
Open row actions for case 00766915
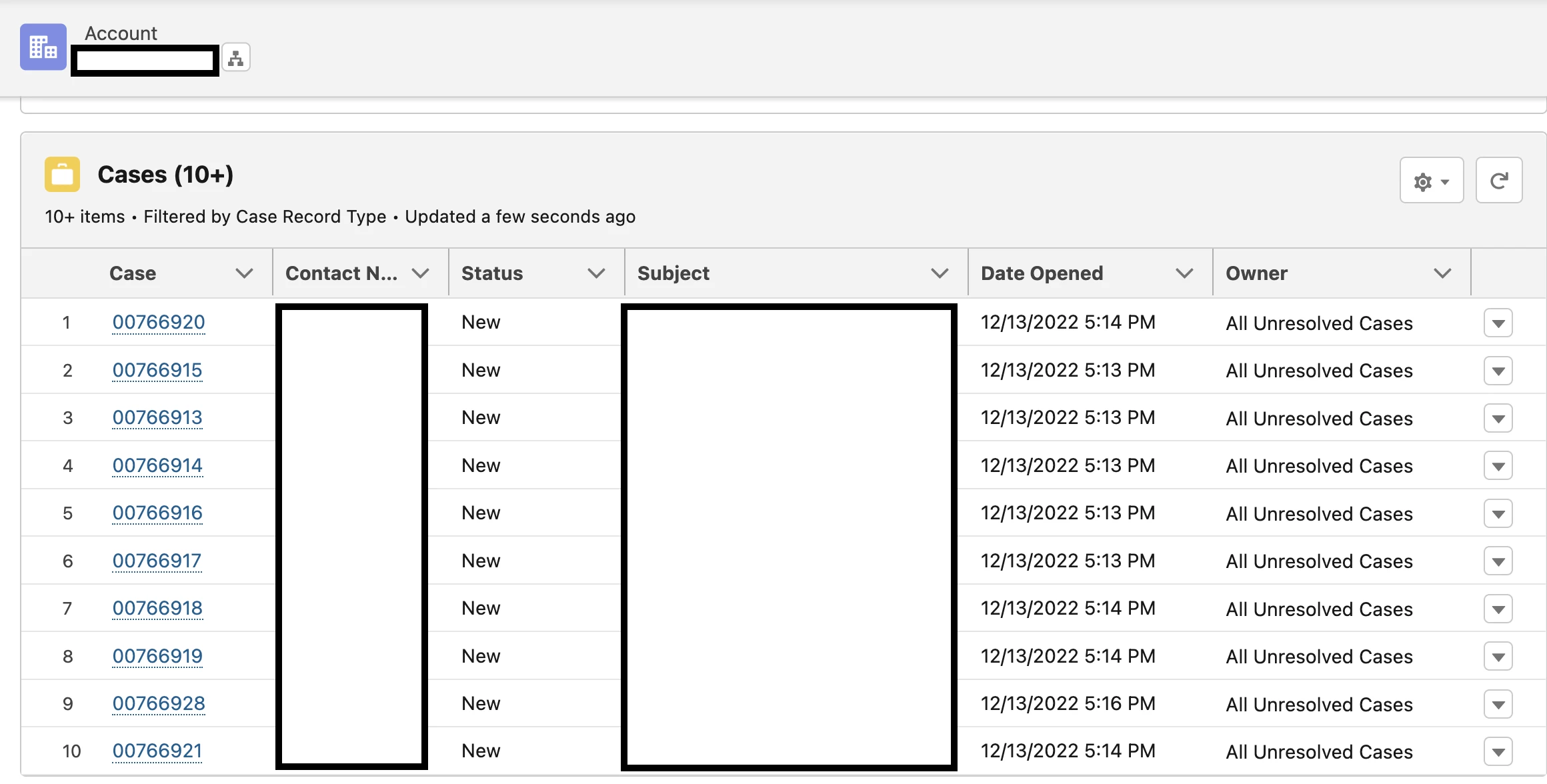pyautogui.click(x=1498, y=371)
